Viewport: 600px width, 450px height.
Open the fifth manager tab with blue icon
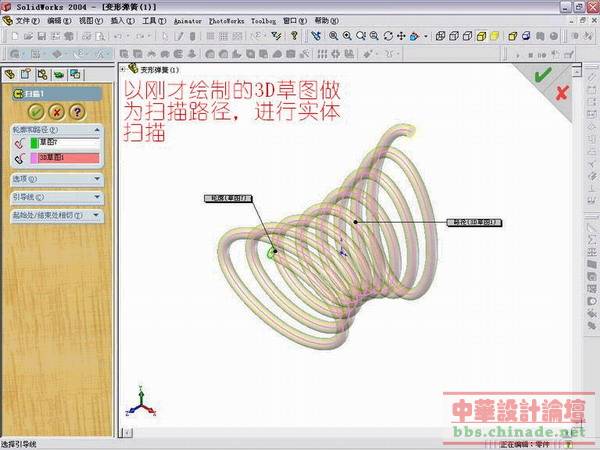pos(75,74)
